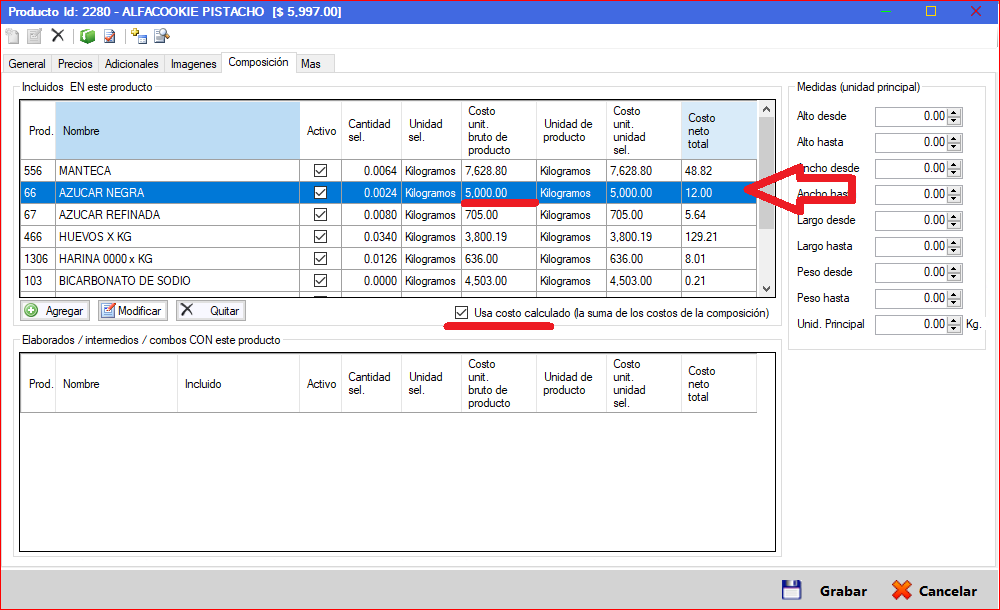Screen dimensions: 1000x610
Task: Click the Cancelar button
Action: (x=934, y=591)
